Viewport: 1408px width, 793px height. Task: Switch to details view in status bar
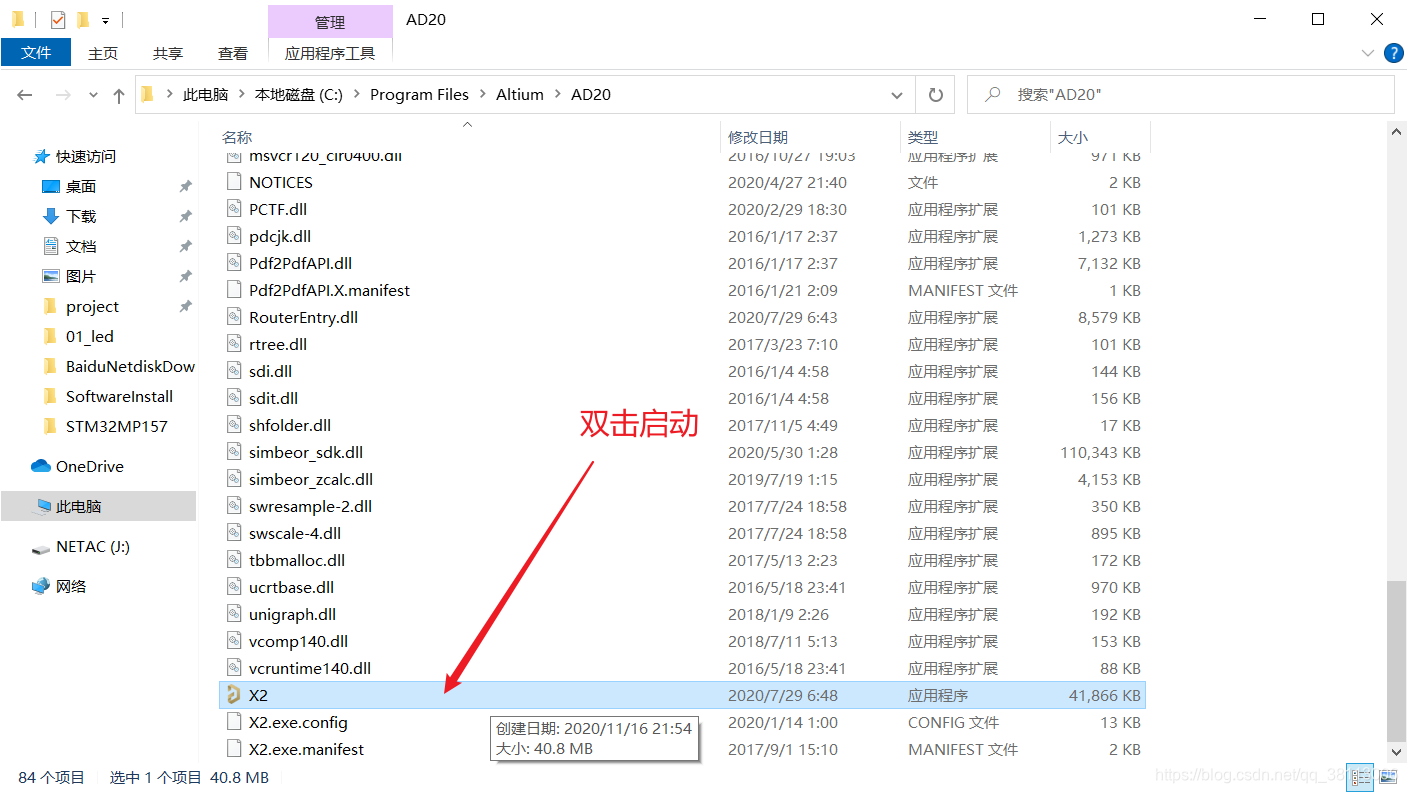1360,777
